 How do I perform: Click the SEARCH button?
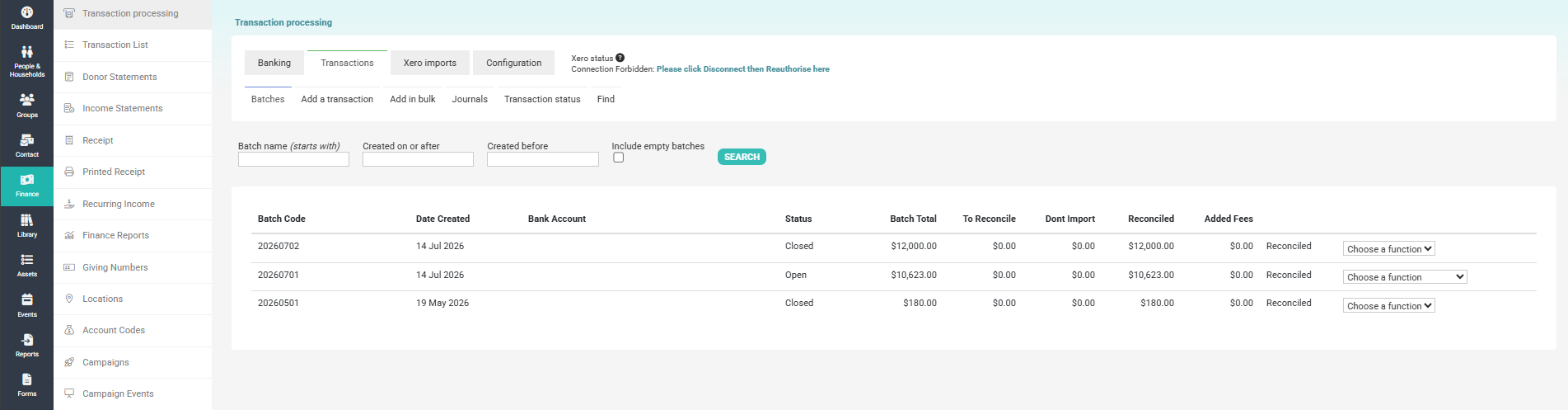742,157
